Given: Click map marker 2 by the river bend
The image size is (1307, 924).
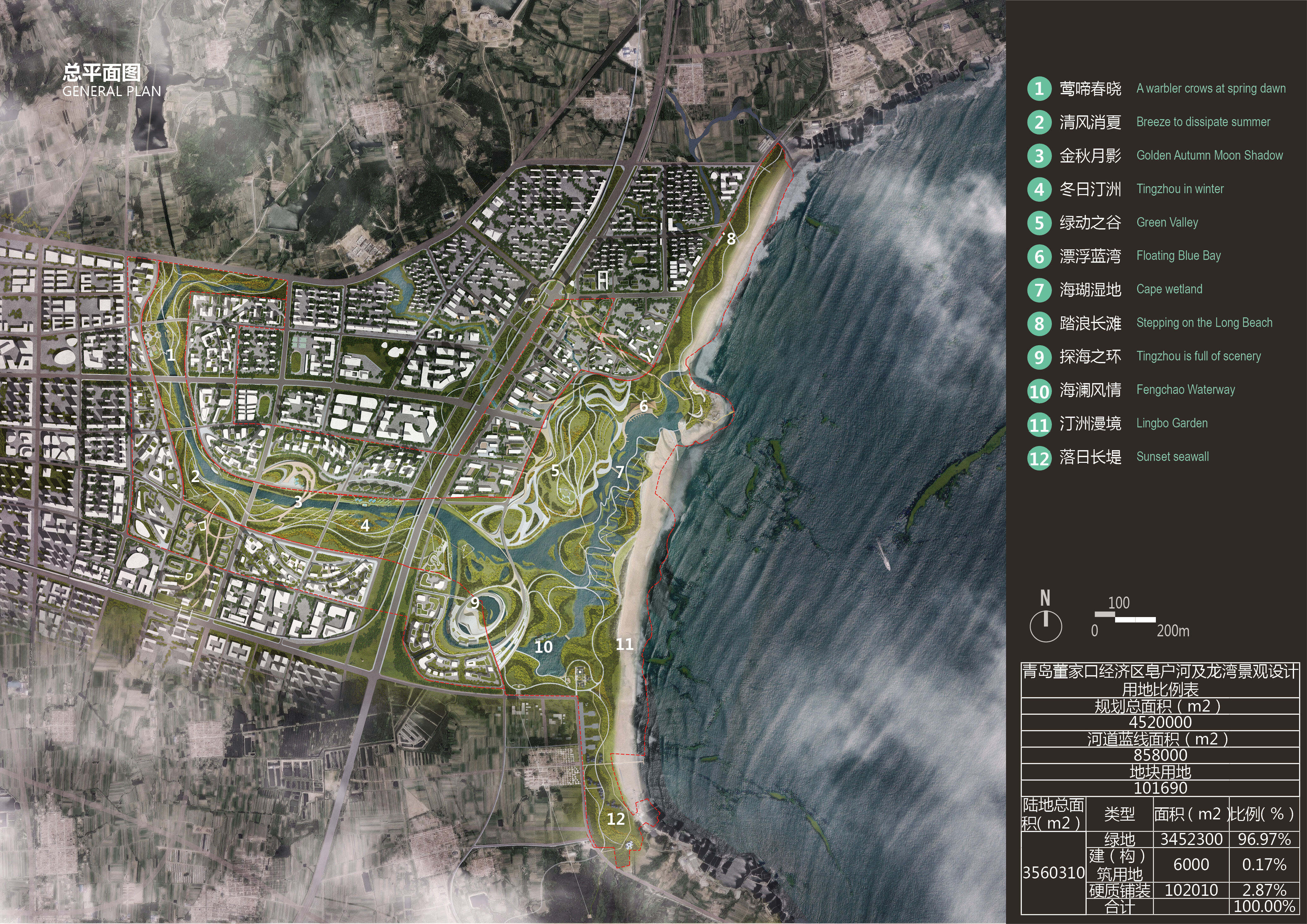Looking at the screenshot, I should (x=195, y=476).
